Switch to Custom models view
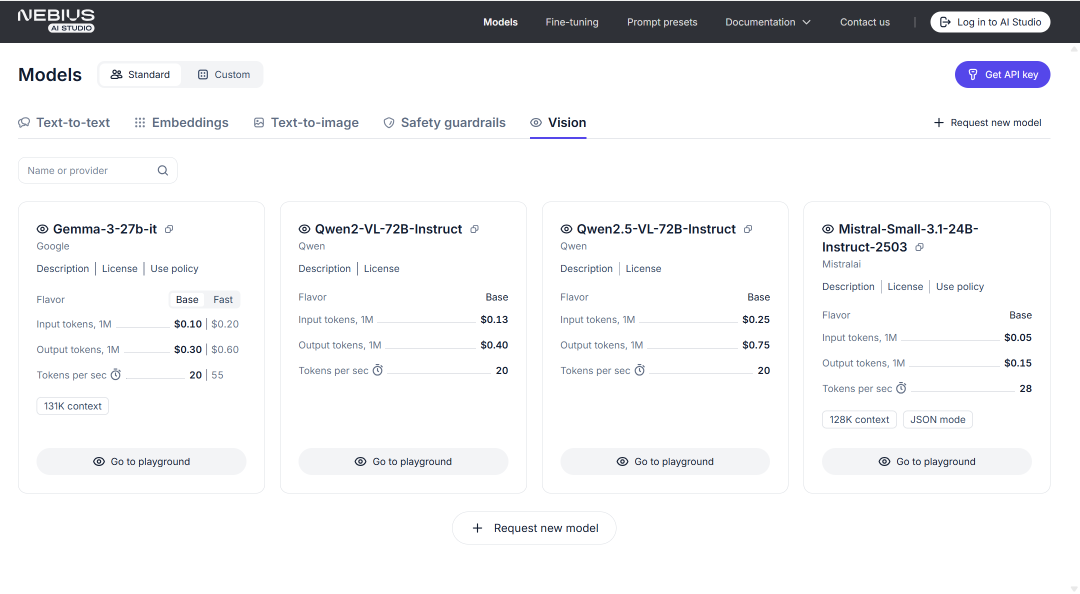1080x594 pixels. point(223,74)
